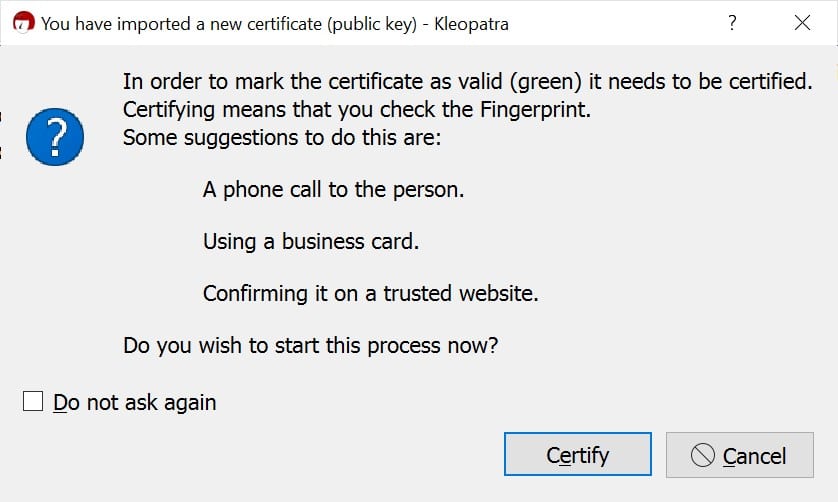Image resolution: width=838 pixels, height=502 pixels.
Task: Click the word Fingerprint in the message
Action: 536,110
